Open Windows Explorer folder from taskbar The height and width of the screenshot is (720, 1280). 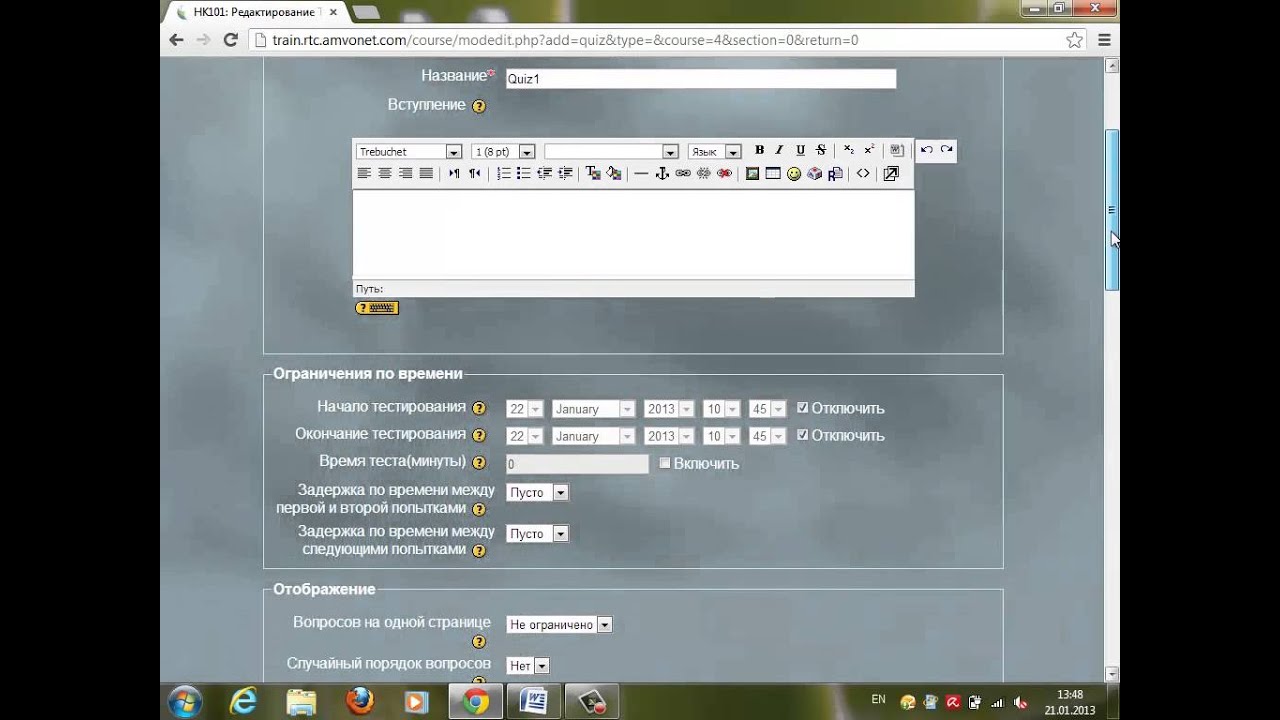point(301,702)
